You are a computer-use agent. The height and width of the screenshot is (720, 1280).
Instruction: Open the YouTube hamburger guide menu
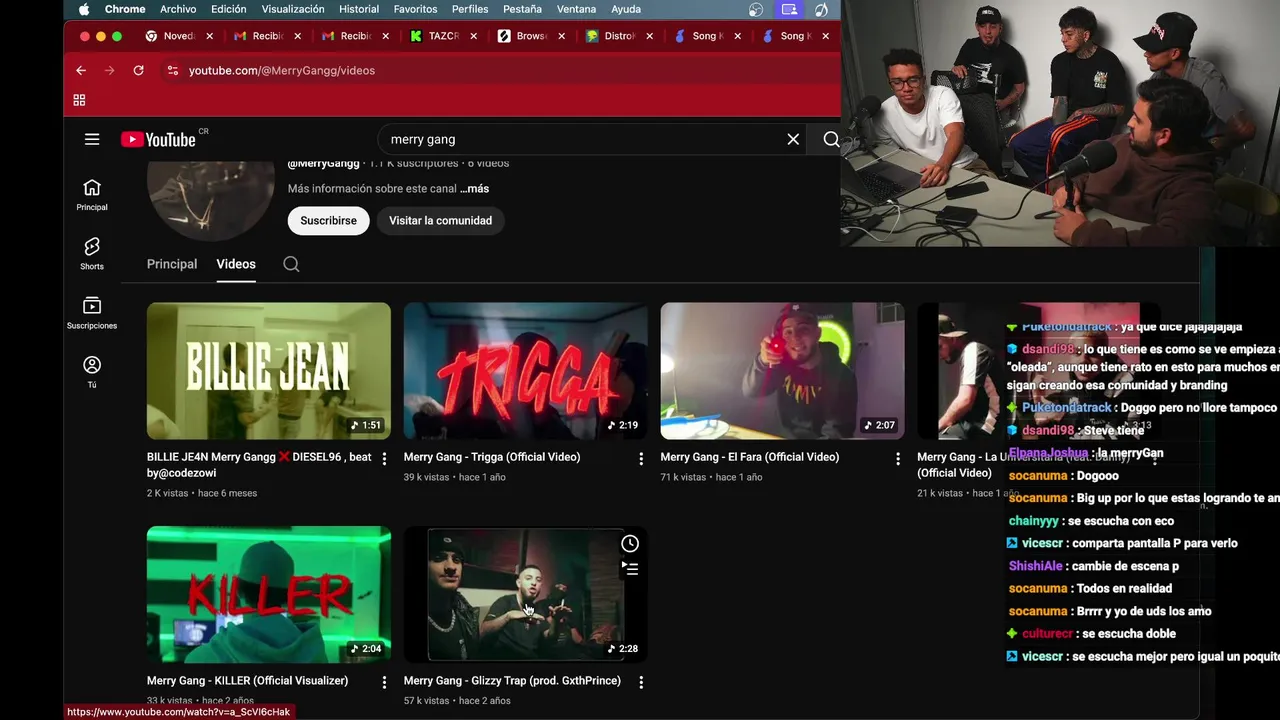92,139
